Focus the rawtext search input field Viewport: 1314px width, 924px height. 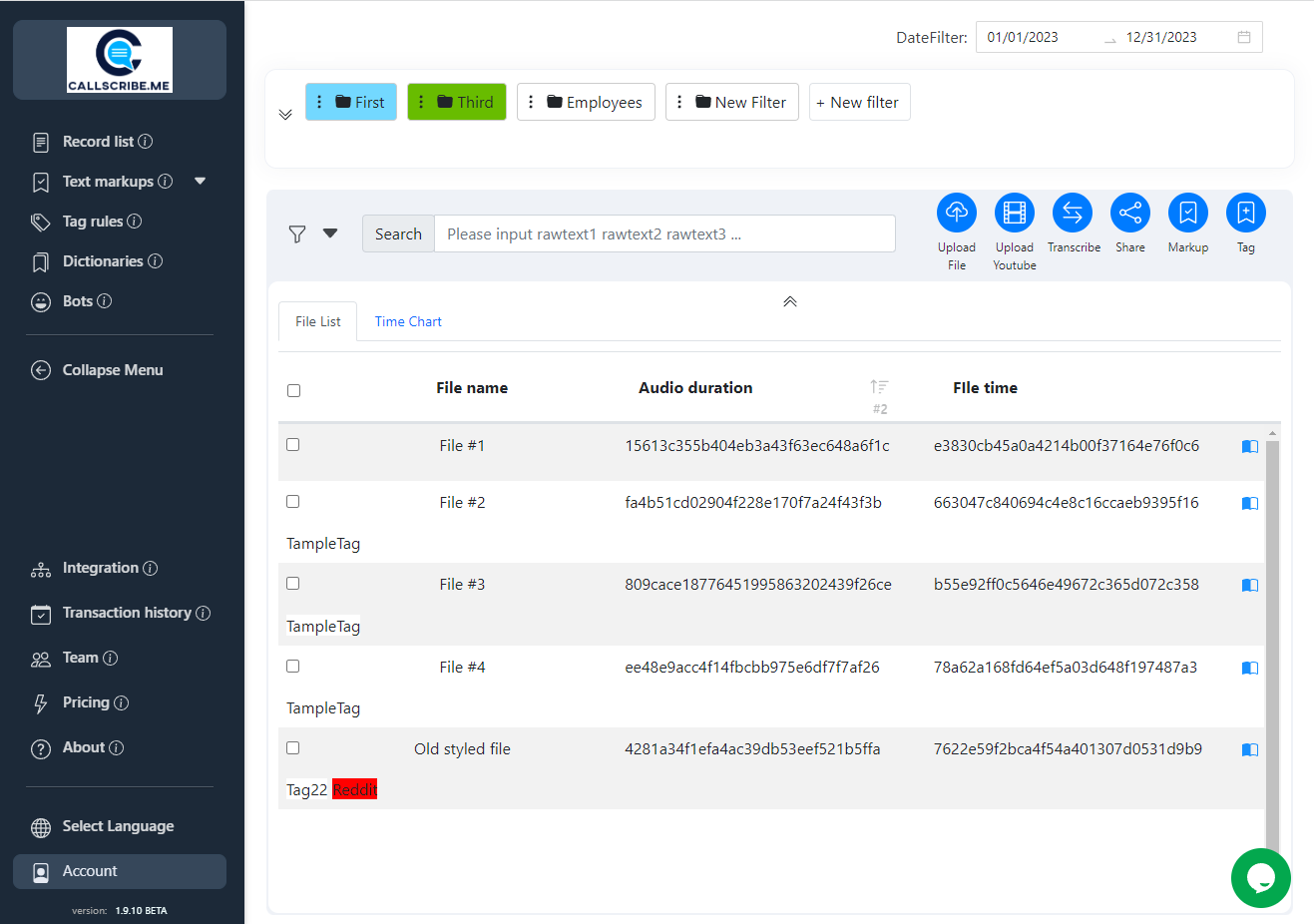click(x=664, y=233)
